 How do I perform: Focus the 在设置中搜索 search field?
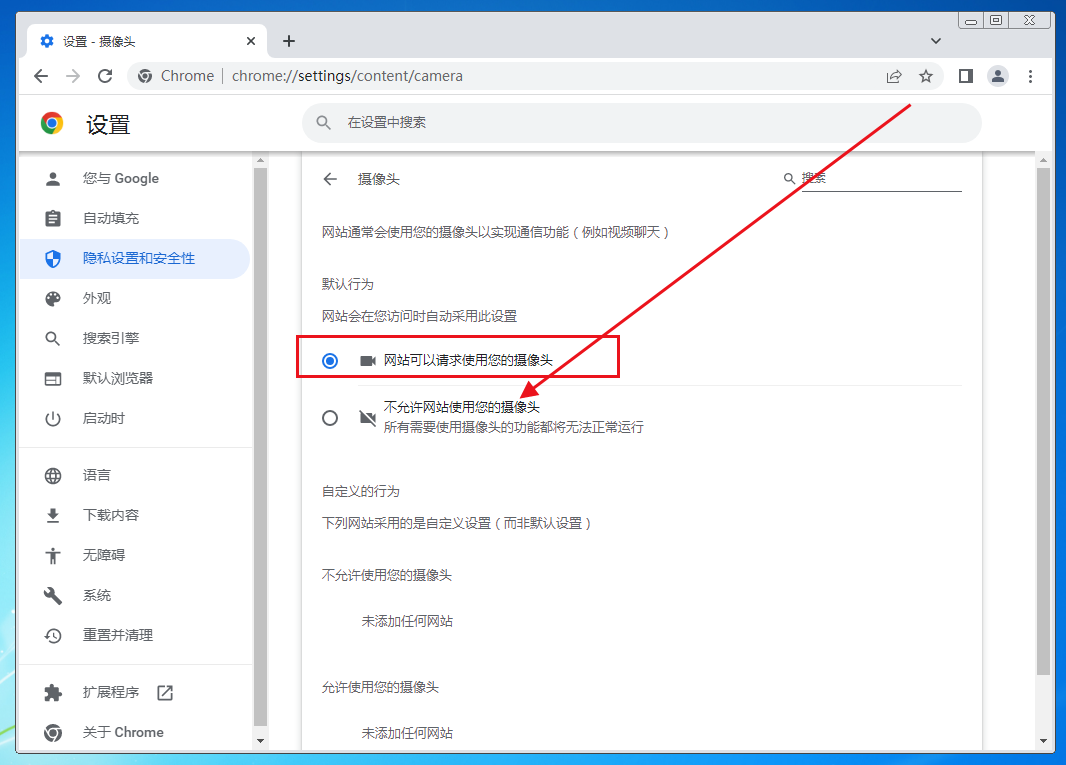point(642,123)
